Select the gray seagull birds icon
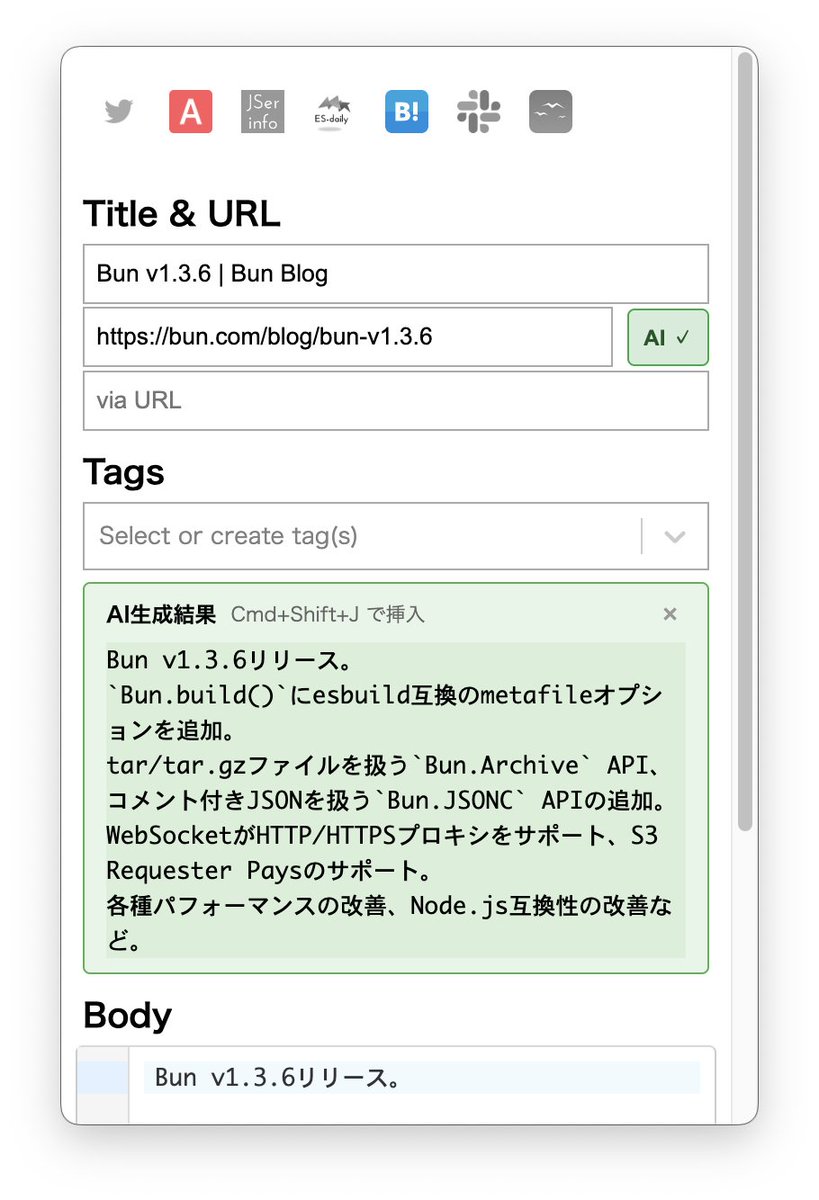 click(x=550, y=111)
